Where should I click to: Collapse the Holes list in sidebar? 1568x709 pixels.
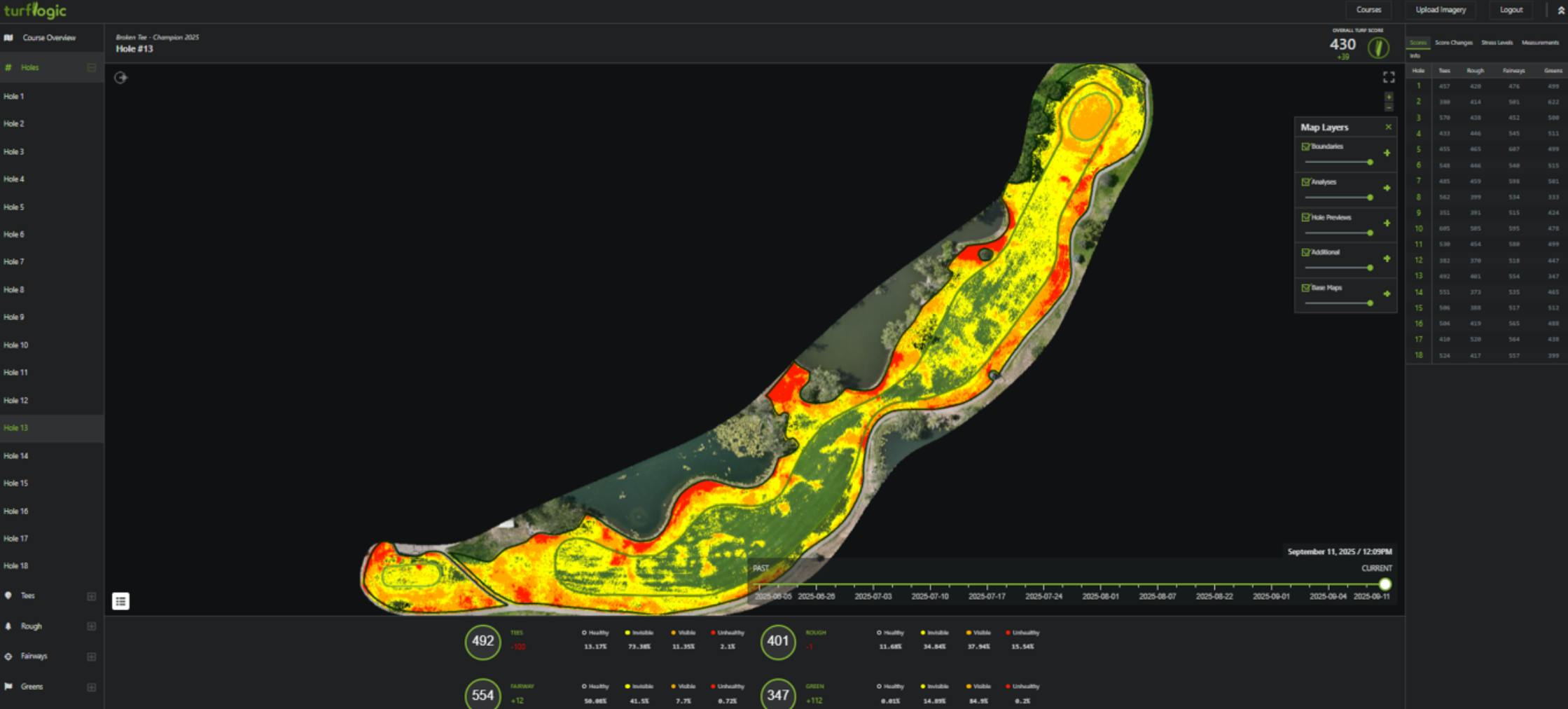(x=91, y=68)
